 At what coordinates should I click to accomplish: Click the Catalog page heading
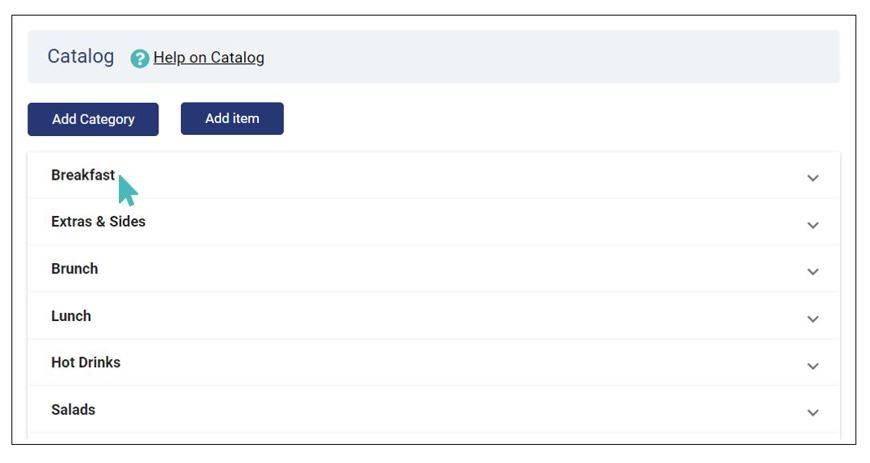point(80,56)
